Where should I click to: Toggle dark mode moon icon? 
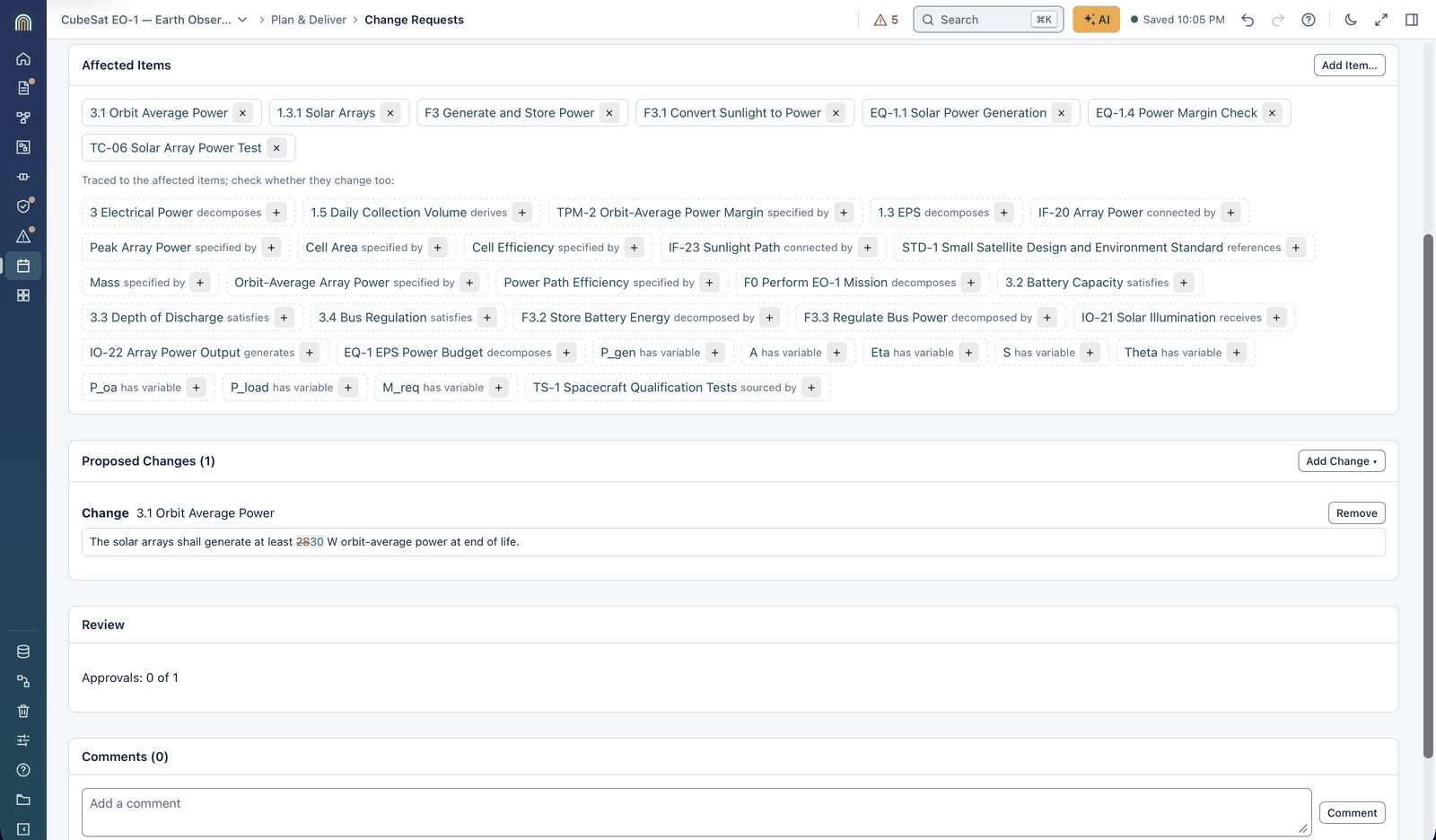[1351, 20]
